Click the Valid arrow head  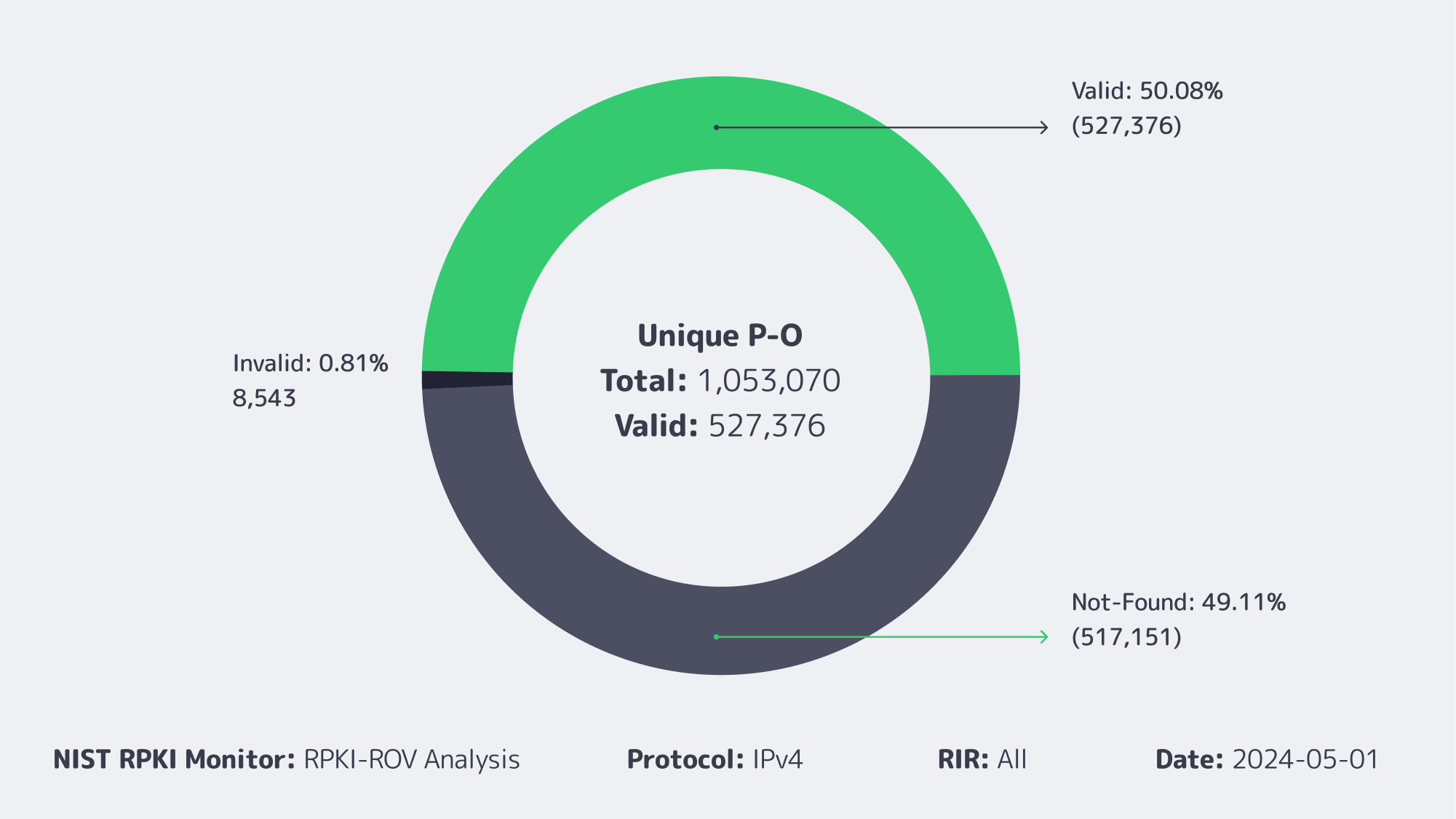click(1044, 127)
